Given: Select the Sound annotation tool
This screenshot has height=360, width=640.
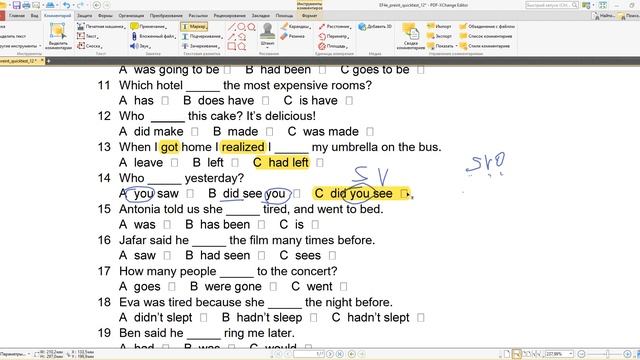Looking at the screenshot, I should 140,46.
